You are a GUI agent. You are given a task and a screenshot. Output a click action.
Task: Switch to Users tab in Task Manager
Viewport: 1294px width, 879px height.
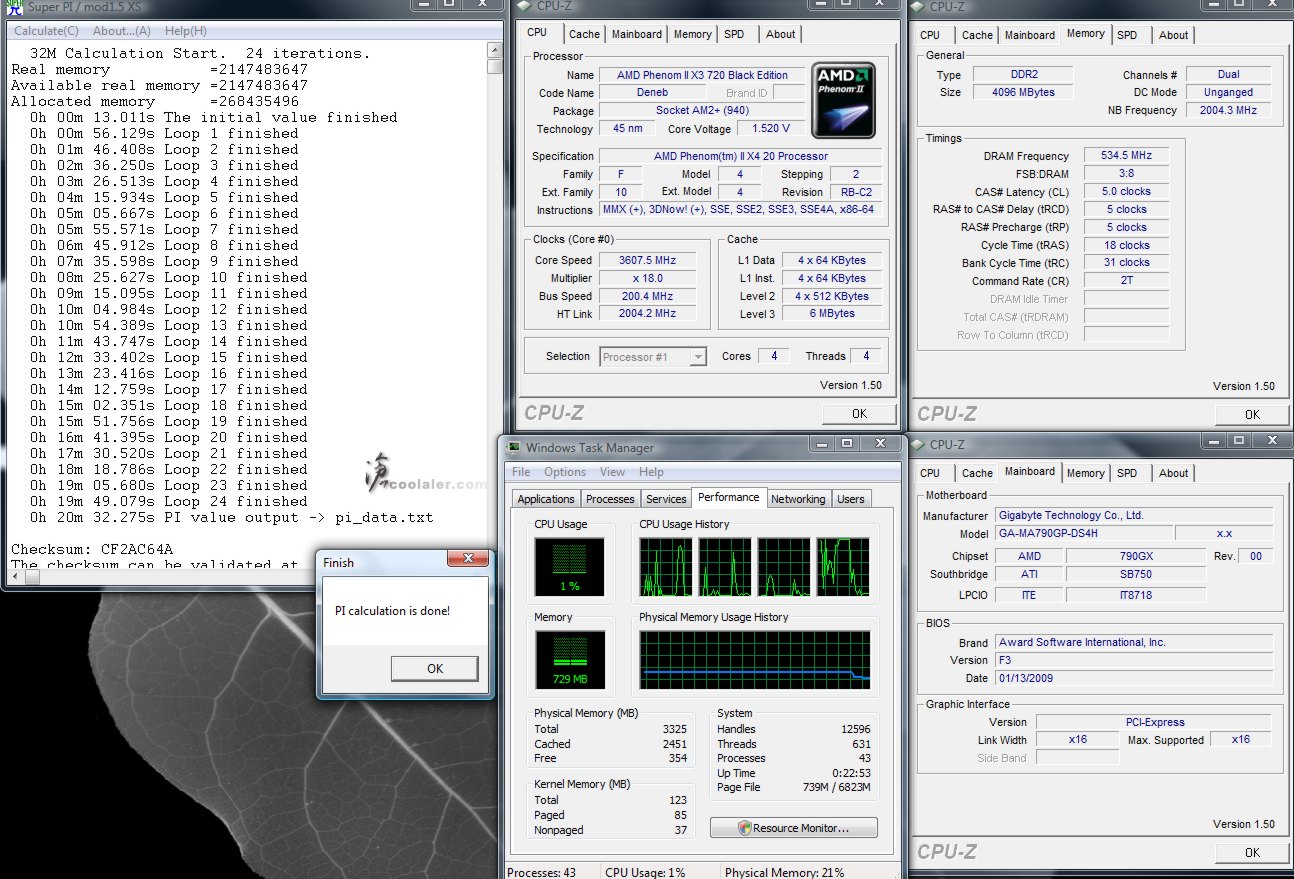tap(851, 499)
